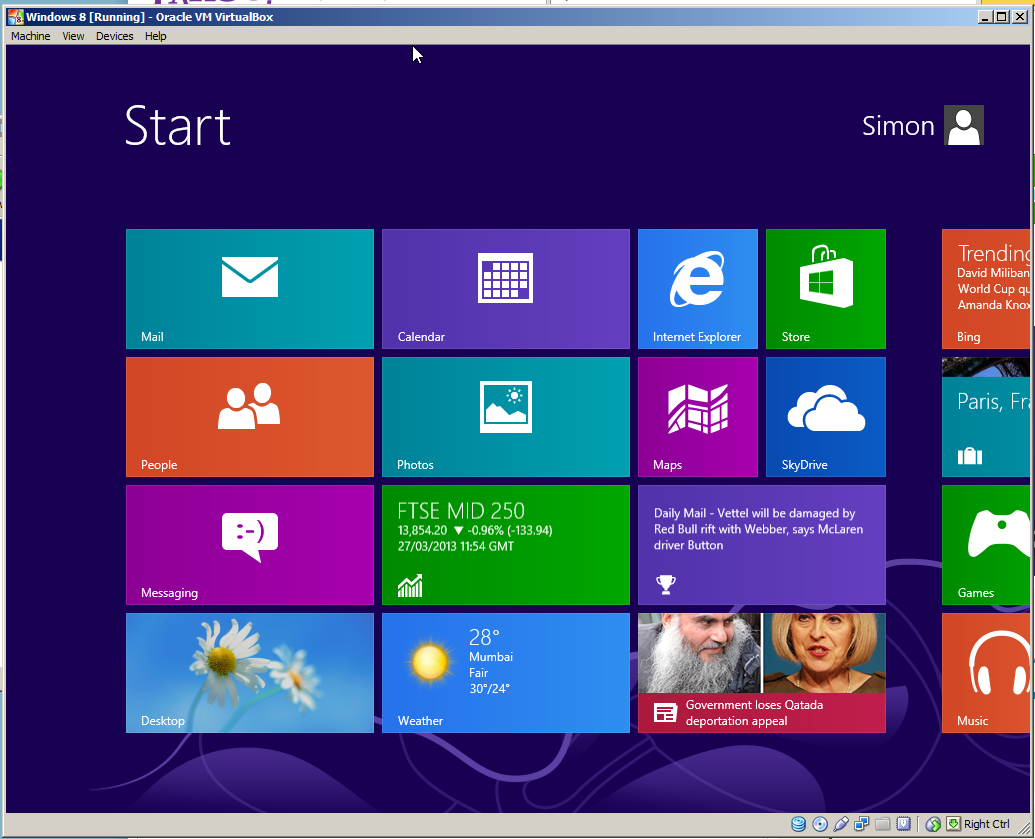Click the VirtualBox icon in title bar
This screenshot has width=1035, height=839.
tap(15, 17)
